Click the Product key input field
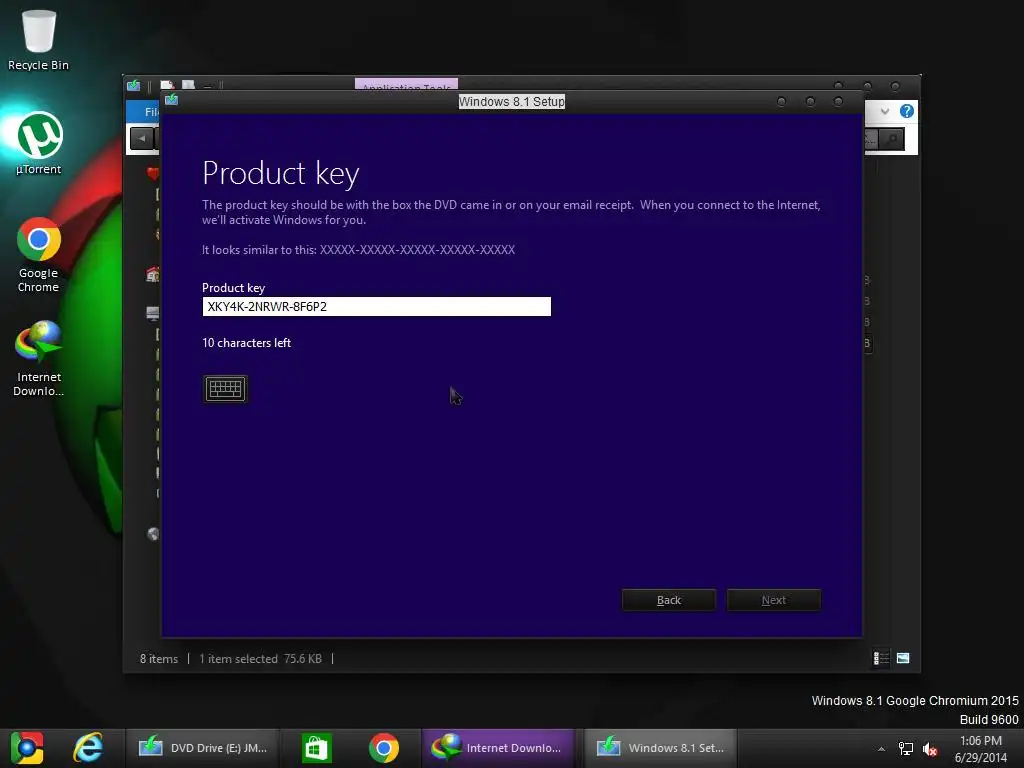 pyautogui.click(x=377, y=306)
